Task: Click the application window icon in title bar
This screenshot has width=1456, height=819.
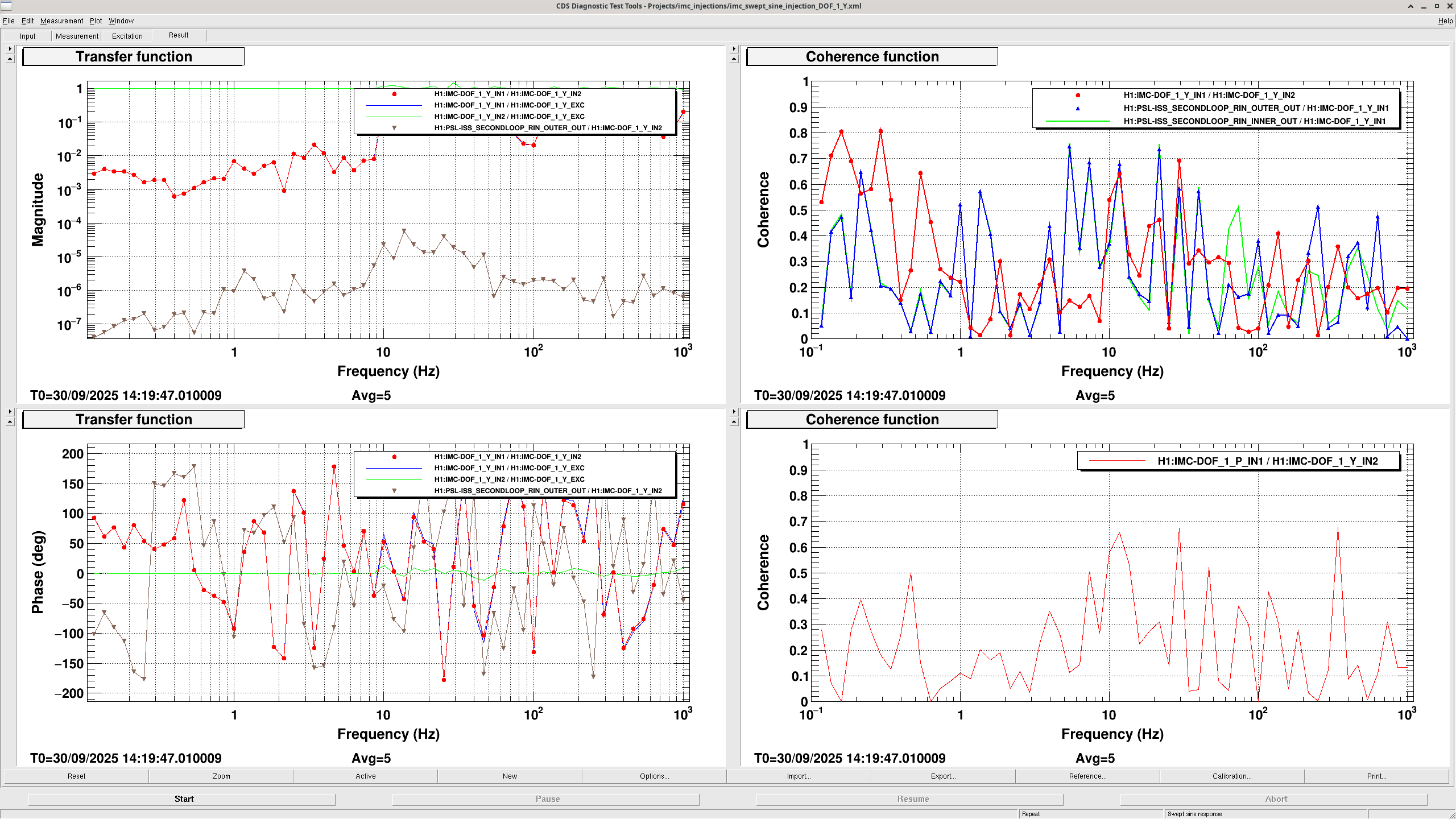Action: (x=6, y=6)
